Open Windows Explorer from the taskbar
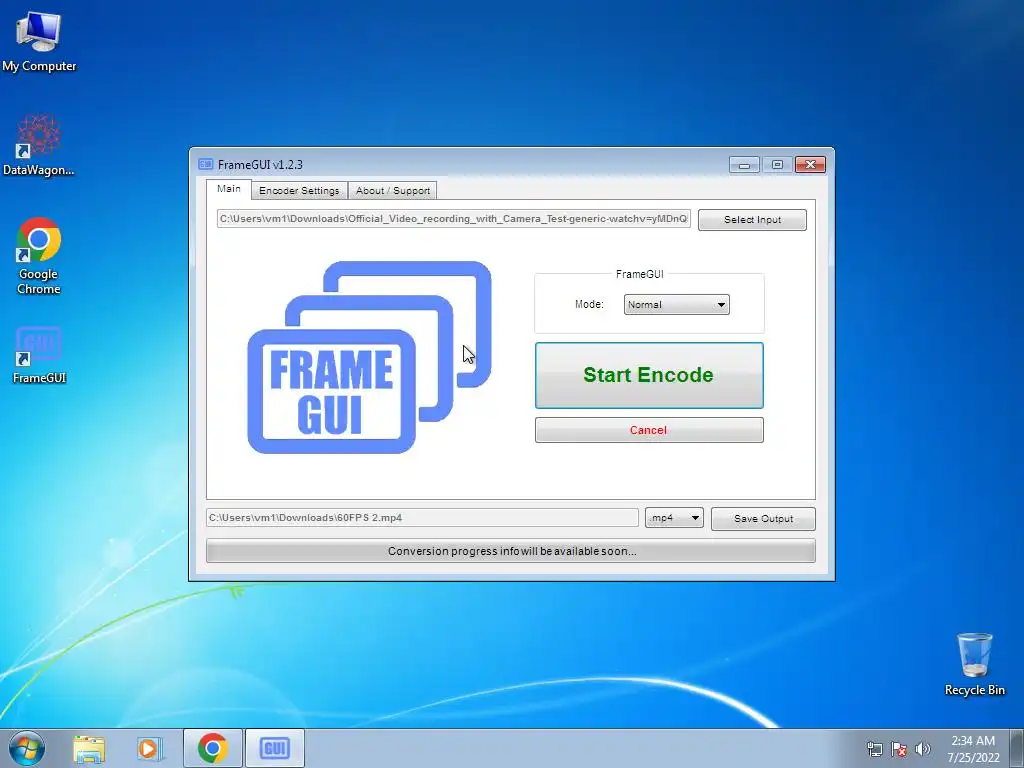Image resolution: width=1024 pixels, height=768 pixels. point(89,748)
